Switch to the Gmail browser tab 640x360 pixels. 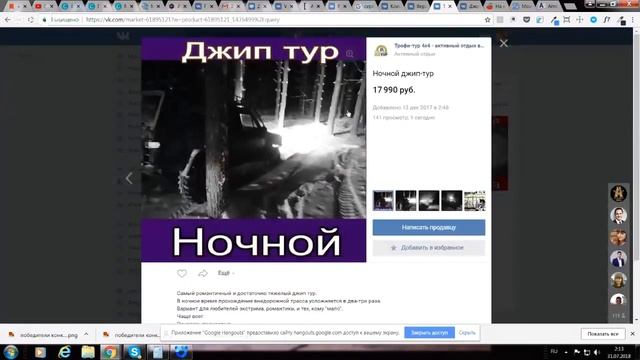click(x=230, y=6)
